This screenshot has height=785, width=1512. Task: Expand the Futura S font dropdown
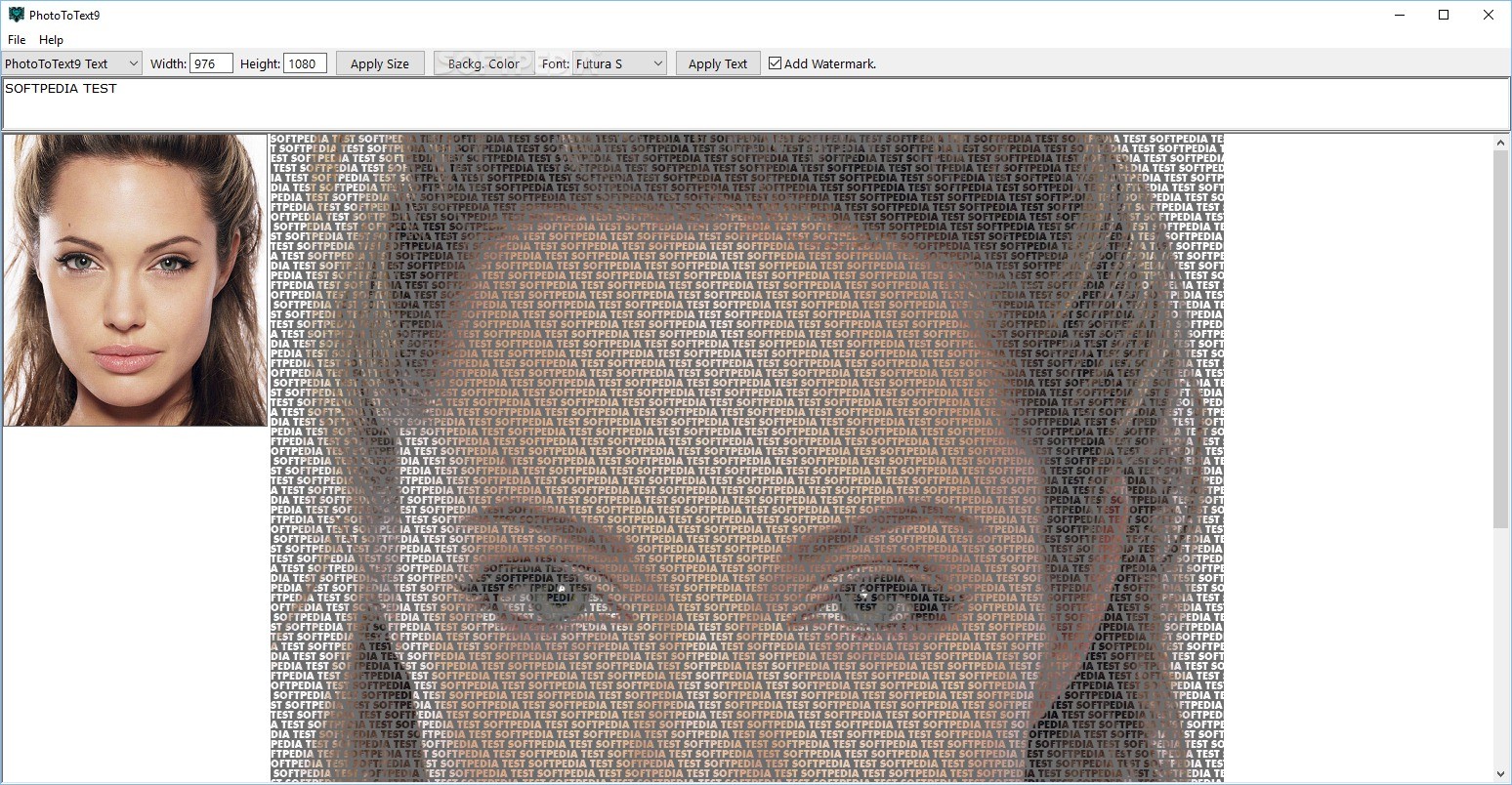point(619,63)
